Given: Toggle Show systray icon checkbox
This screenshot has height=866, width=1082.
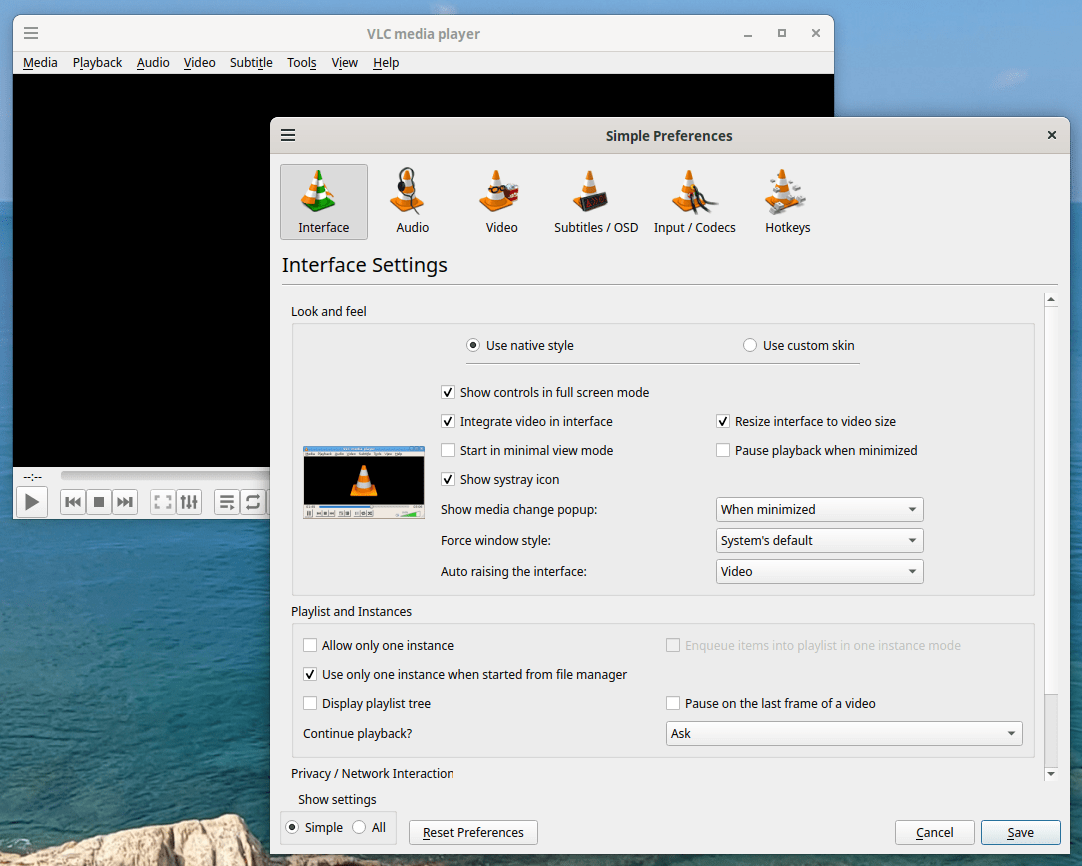Looking at the screenshot, I should pyautogui.click(x=500, y=479).
